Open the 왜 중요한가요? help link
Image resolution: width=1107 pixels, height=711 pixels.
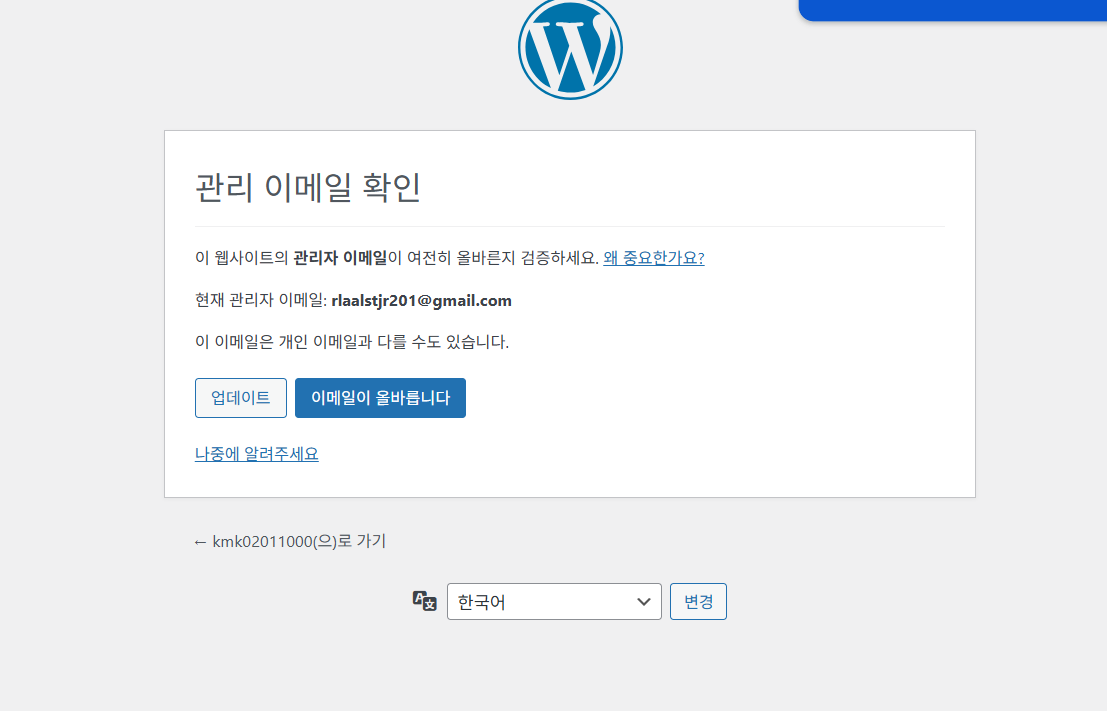(652, 257)
